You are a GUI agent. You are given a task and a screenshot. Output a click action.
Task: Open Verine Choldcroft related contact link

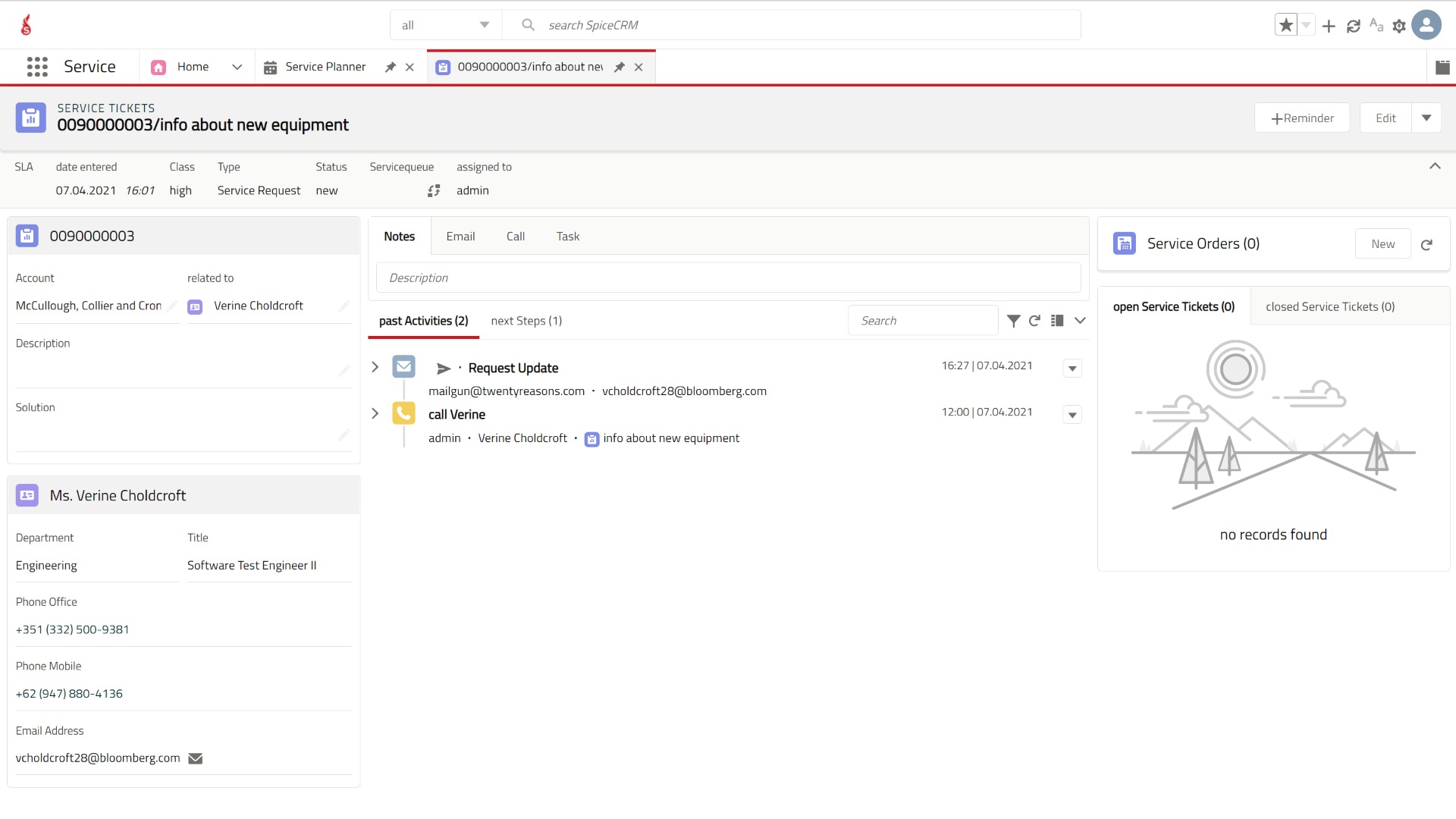click(259, 306)
